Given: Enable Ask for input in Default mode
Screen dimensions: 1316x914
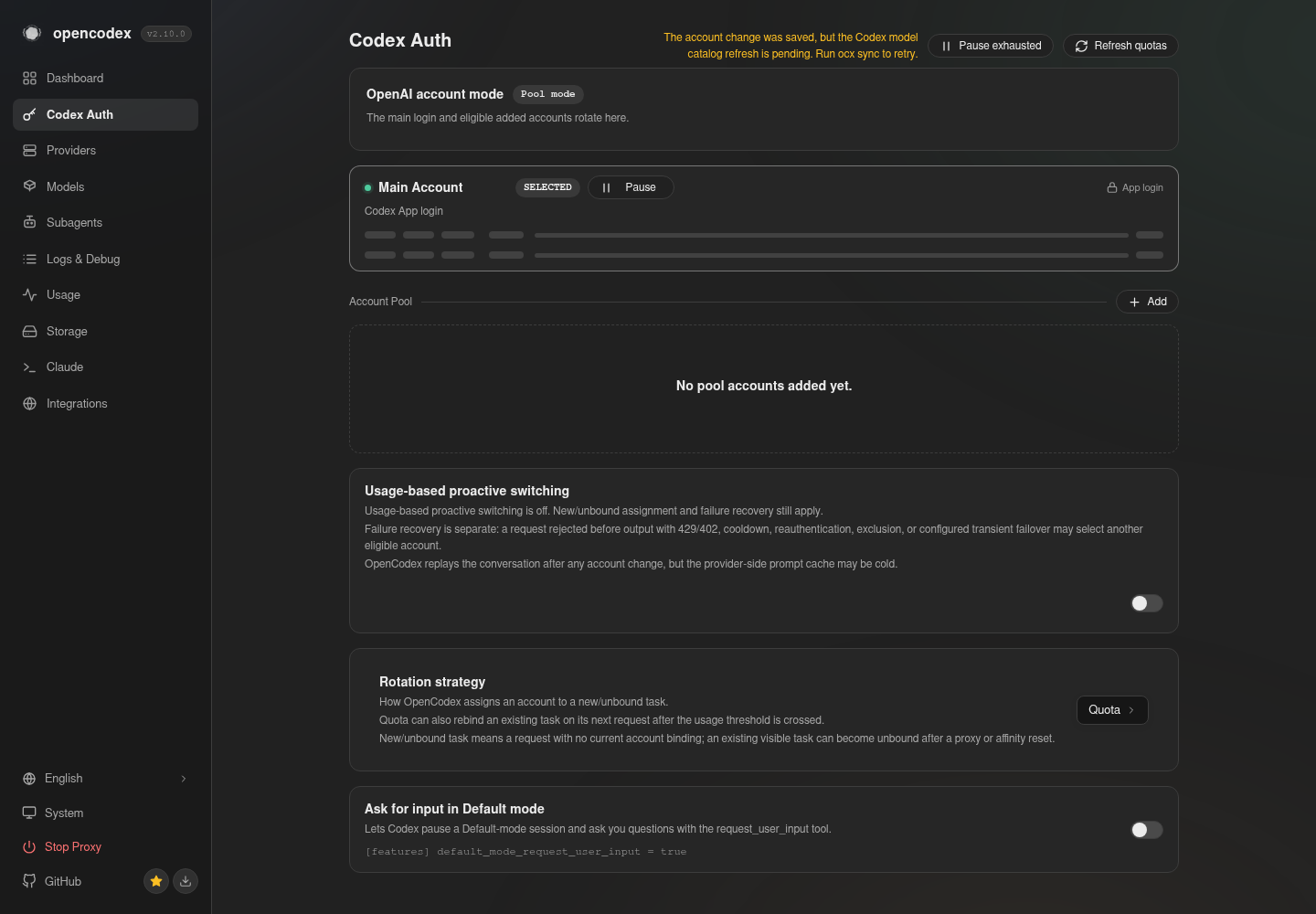Looking at the screenshot, I should click(x=1147, y=830).
